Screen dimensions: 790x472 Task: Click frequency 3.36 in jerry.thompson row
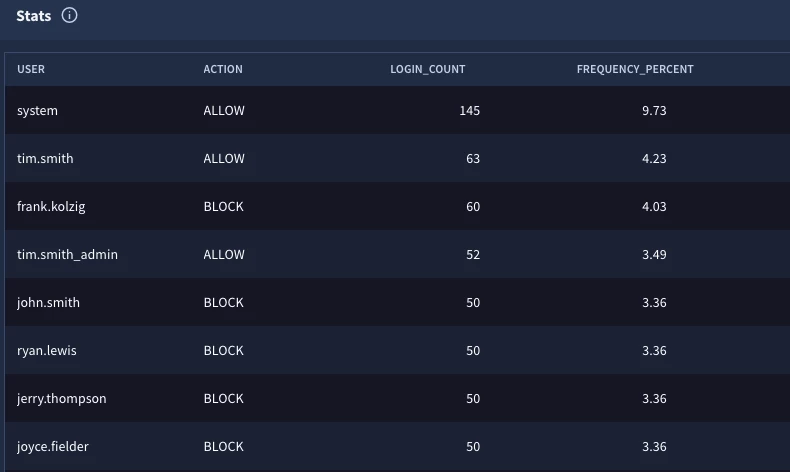654,398
